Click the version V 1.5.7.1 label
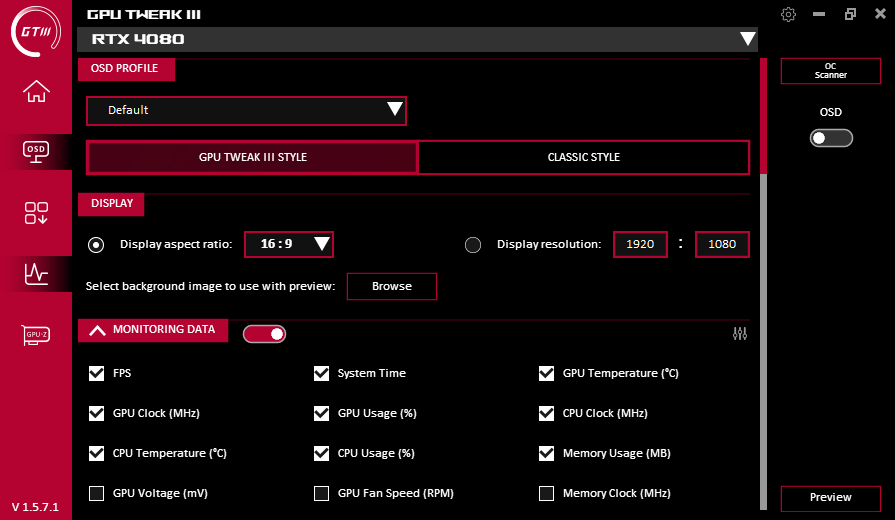This screenshot has height=520, width=895. [x=35, y=507]
